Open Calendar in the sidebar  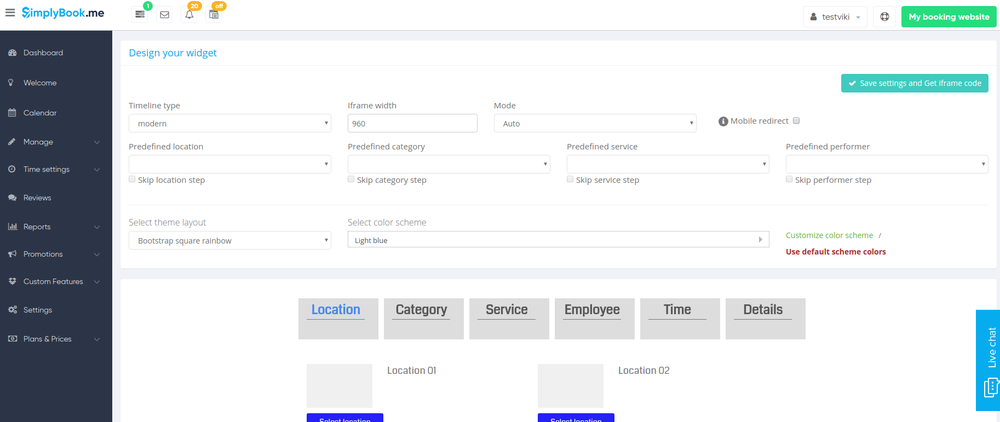coord(40,113)
